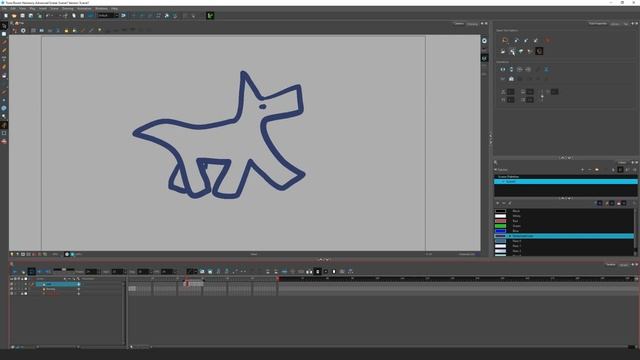Pick the blue circle tool in Tools toolbar

tap(4, 108)
